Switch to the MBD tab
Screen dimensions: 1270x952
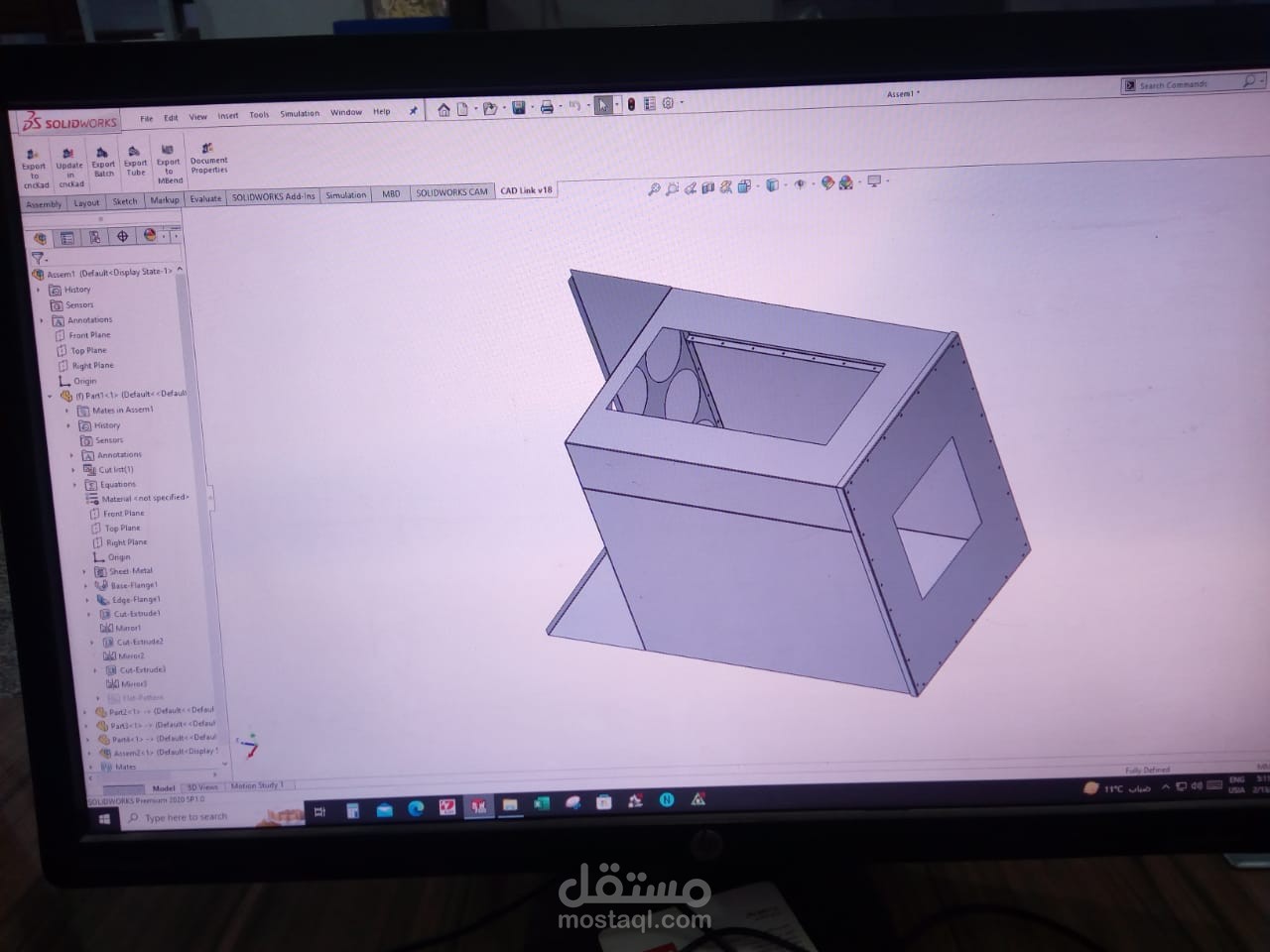pos(391,193)
